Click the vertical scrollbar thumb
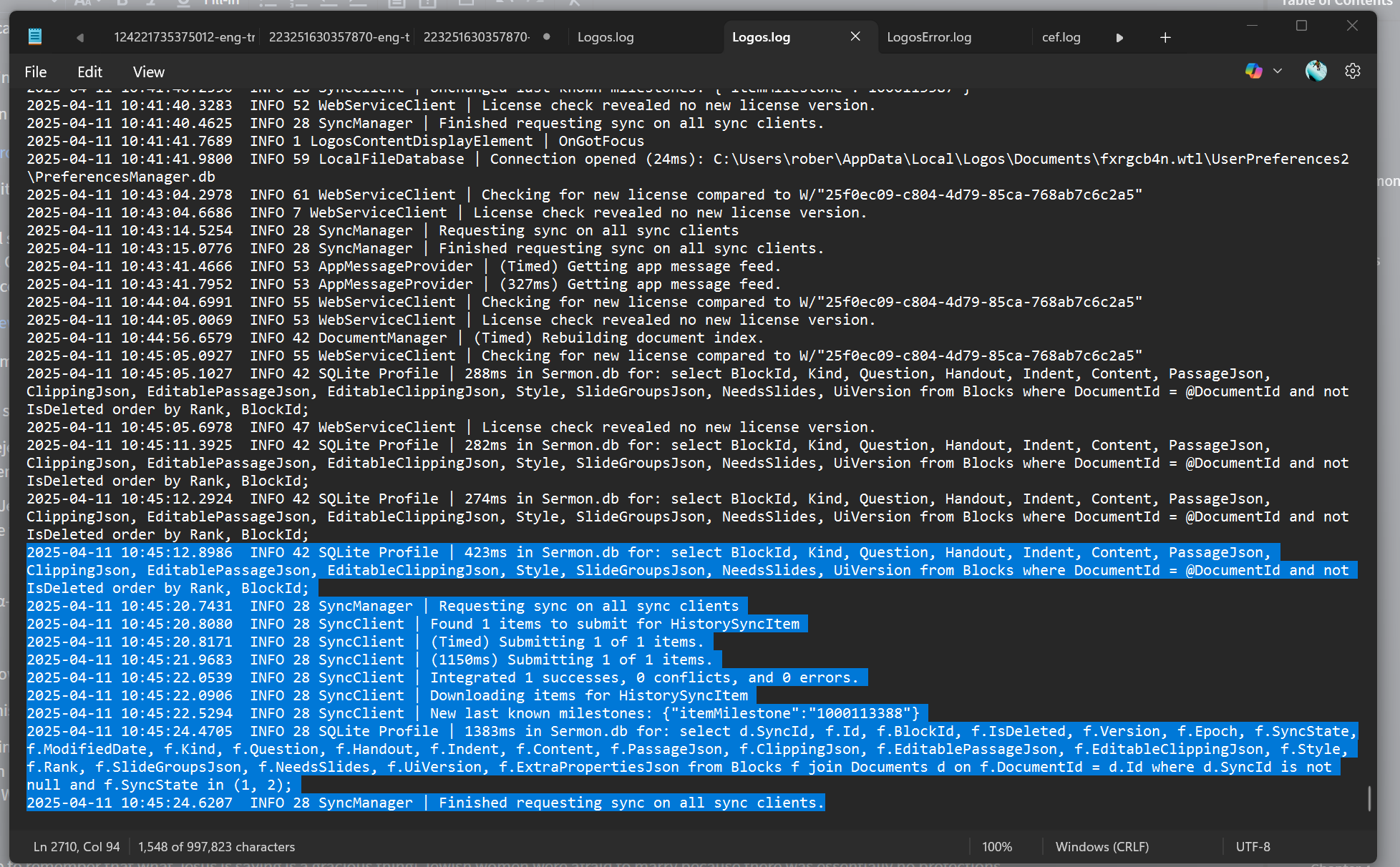Image resolution: width=1400 pixels, height=867 pixels. click(x=1369, y=798)
